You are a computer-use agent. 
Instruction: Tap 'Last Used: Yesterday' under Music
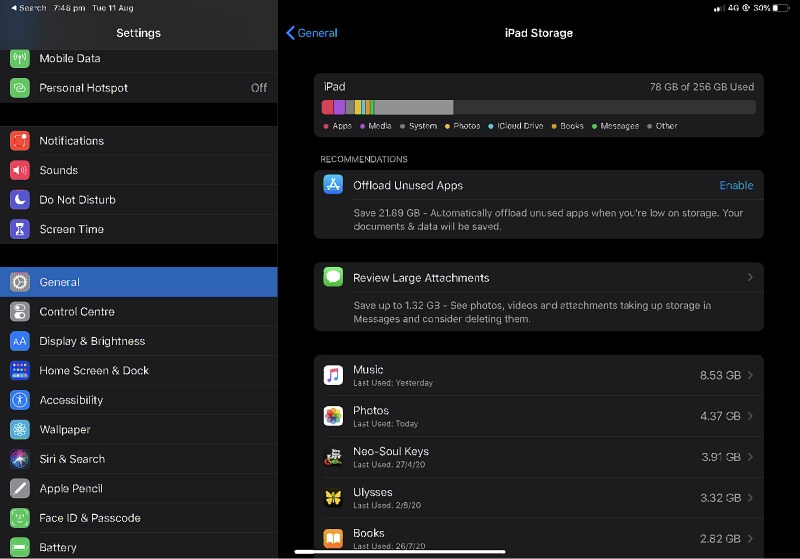[x=393, y=383]
